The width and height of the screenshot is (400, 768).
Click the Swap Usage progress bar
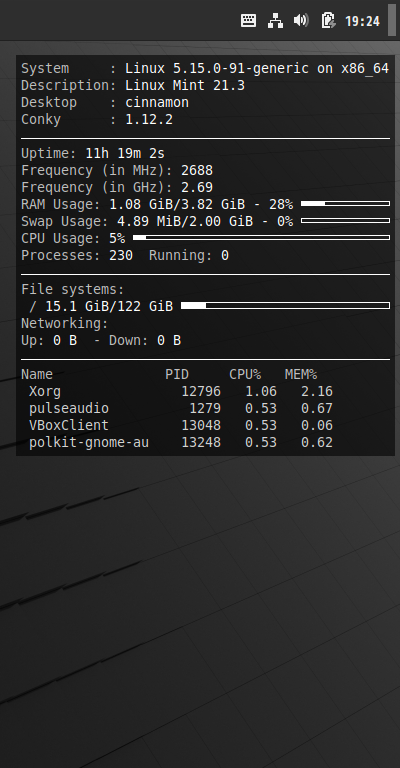click(346, 220)
